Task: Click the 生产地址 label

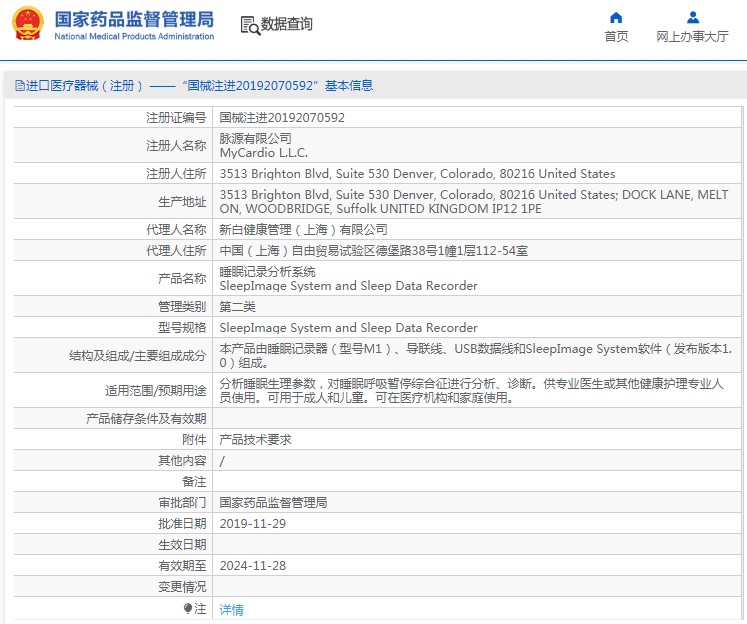Action: (182, 202)
